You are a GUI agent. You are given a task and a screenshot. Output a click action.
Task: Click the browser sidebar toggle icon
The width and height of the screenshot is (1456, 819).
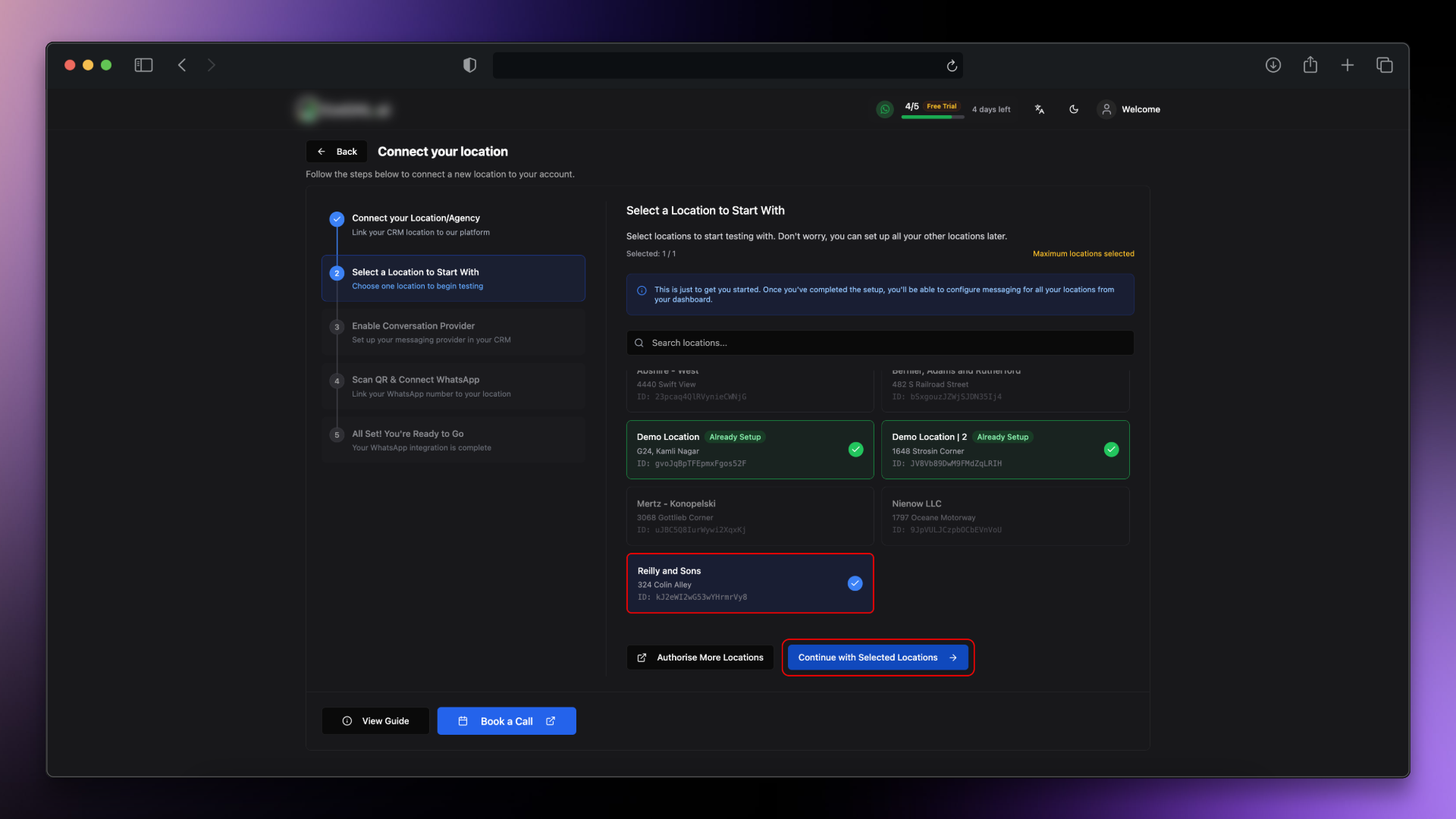(143, 65)
